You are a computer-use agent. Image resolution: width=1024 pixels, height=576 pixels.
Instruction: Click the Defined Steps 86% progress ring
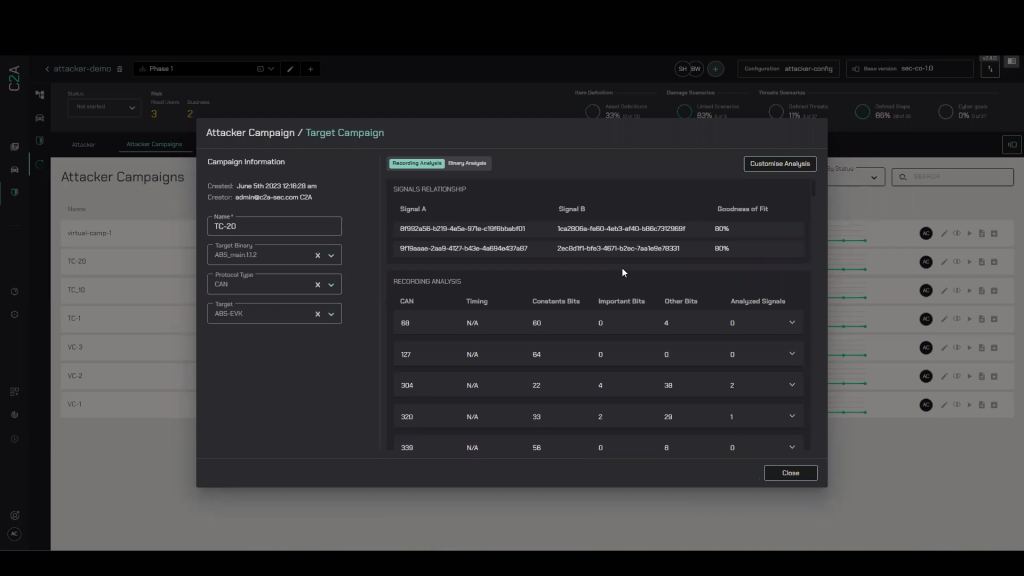(862, 112)
